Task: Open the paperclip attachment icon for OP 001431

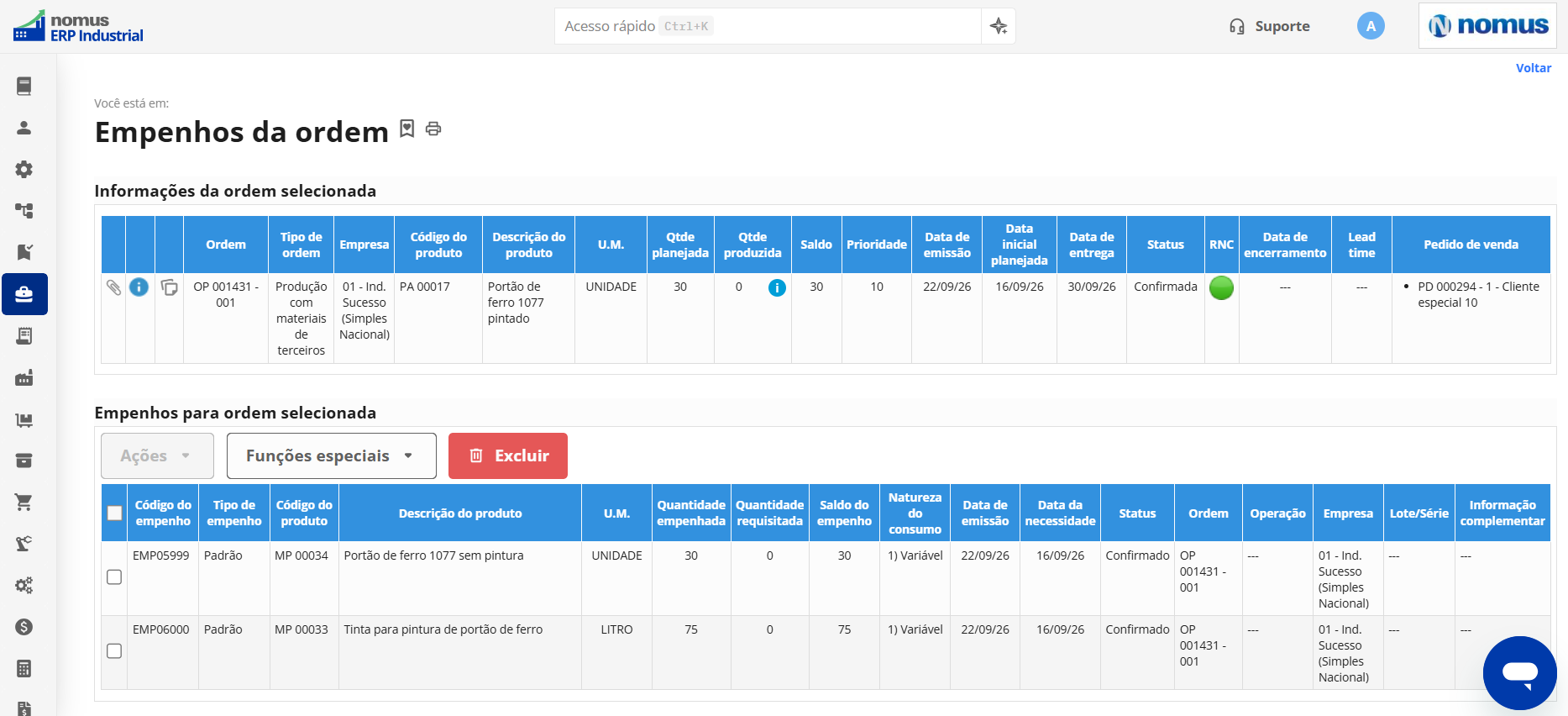Action: pos(114,287)
